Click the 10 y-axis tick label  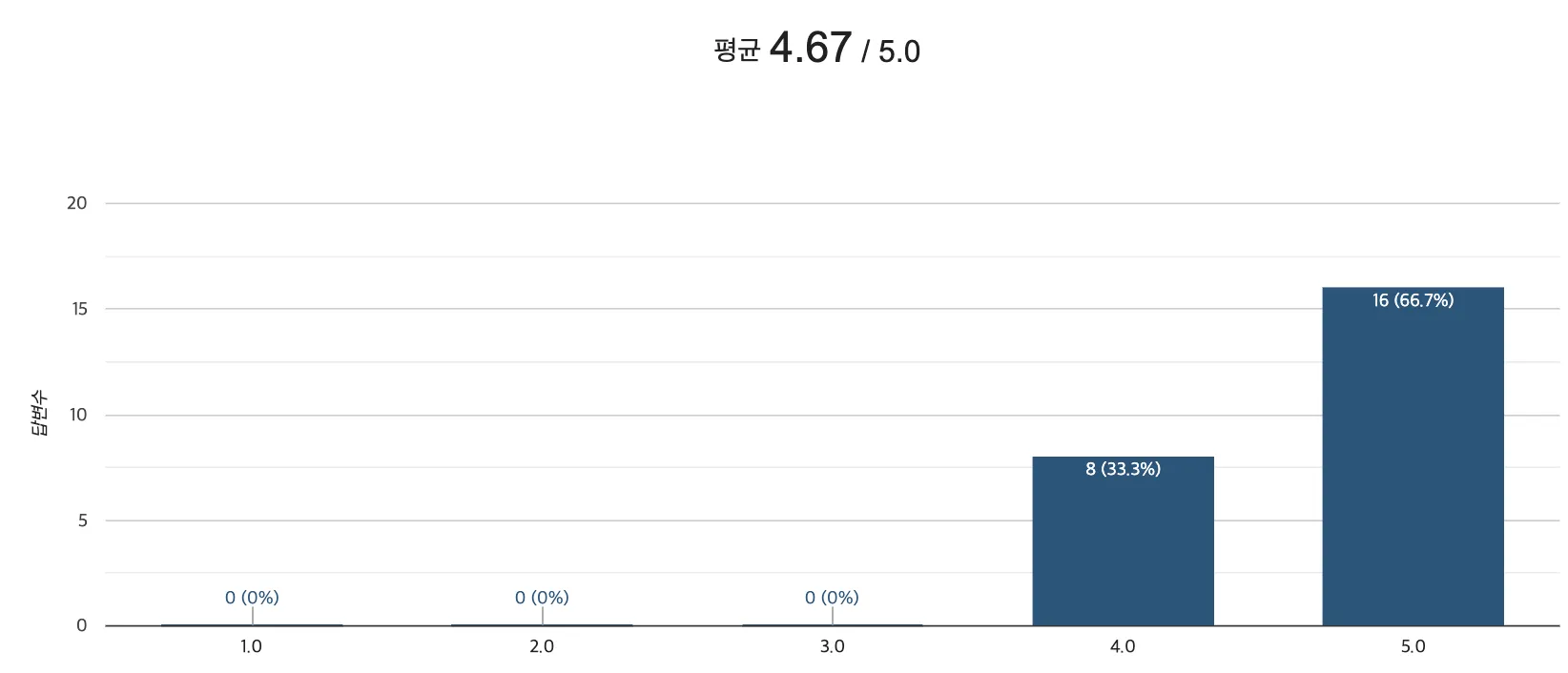78,415
